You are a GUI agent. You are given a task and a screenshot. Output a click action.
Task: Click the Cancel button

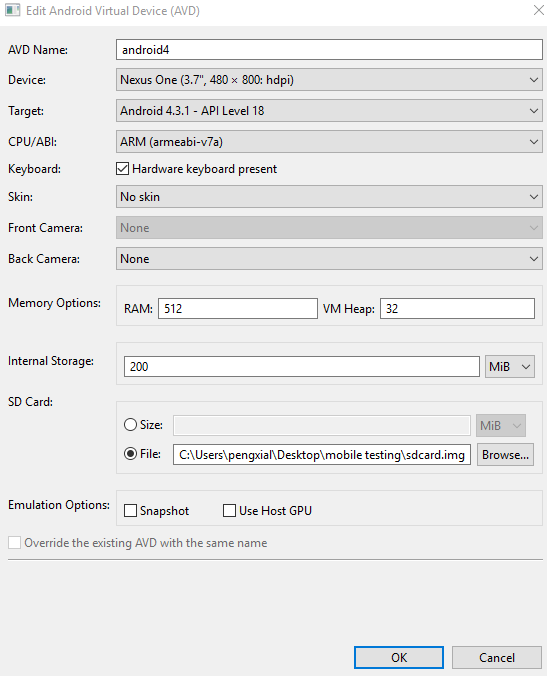tap(497, 657)
